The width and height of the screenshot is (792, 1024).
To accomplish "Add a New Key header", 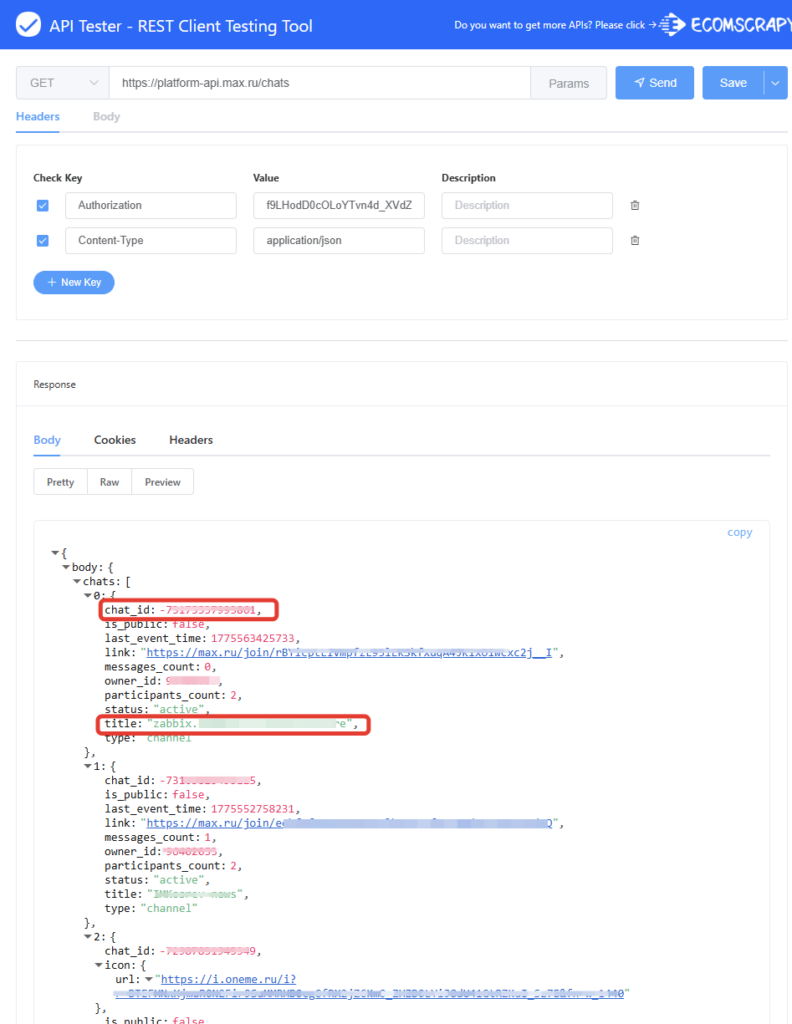I will [74, 283].
